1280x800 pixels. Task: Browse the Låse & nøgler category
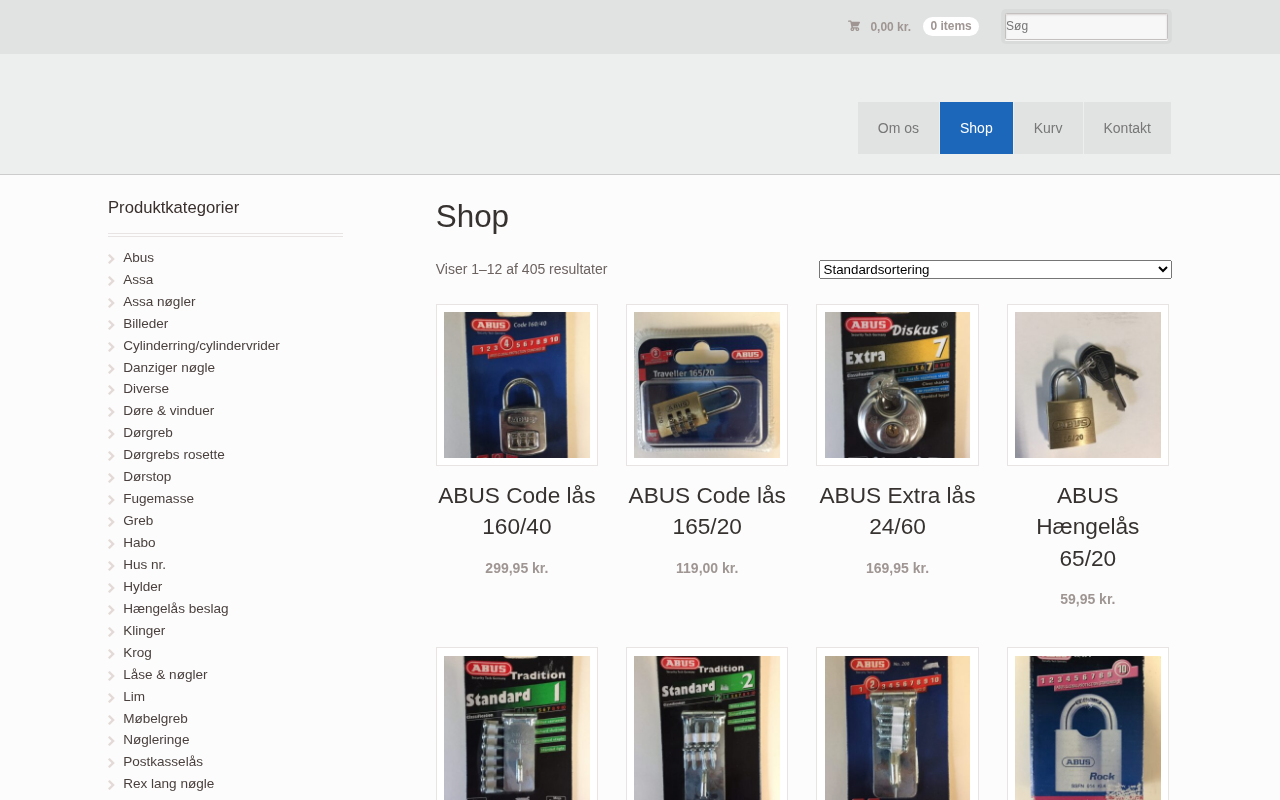pyautogui.click(x=165, y=675)
